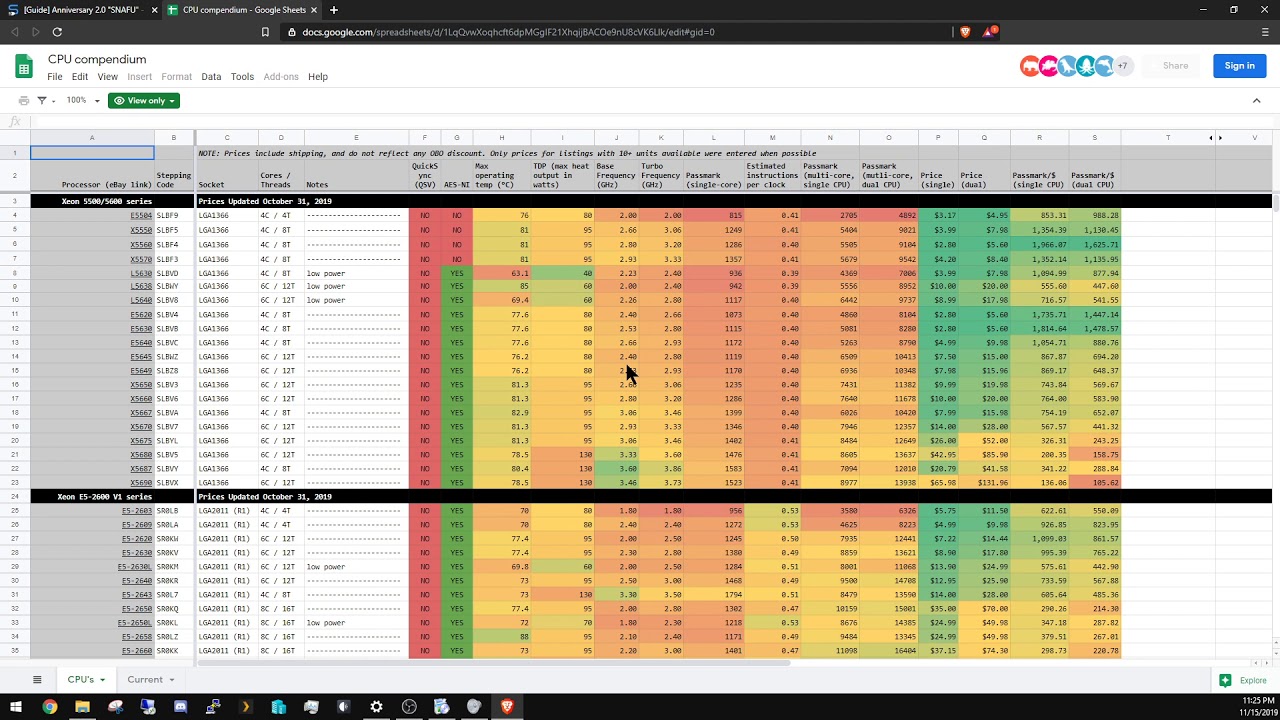Collapse the header with the up chevron

pyautogui.click(x=1257, y=100)
